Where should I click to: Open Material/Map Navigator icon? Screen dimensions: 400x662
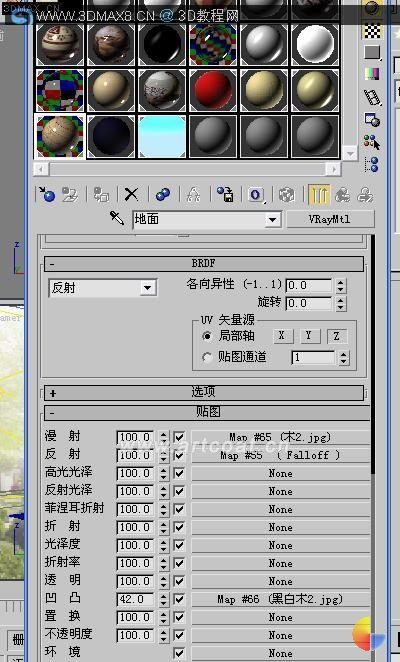[372, 164]
